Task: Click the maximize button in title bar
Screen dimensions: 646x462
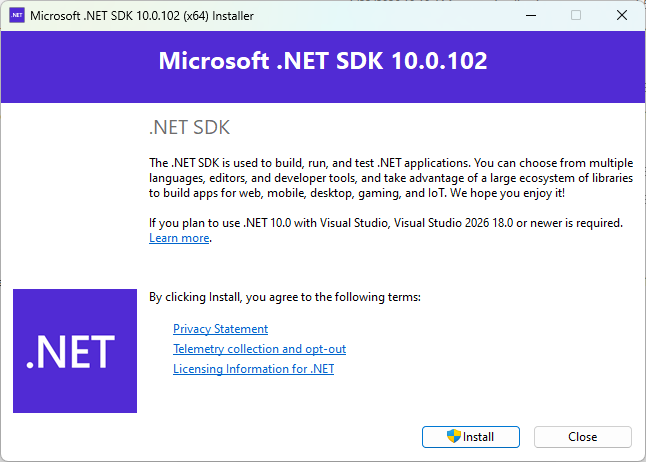Action: [576, 15]
